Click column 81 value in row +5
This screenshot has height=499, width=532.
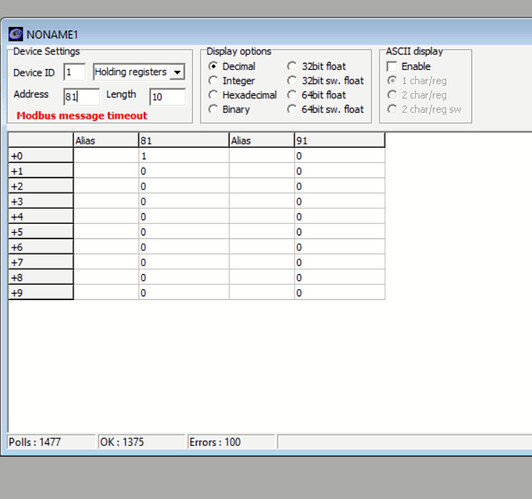(184, 232)
